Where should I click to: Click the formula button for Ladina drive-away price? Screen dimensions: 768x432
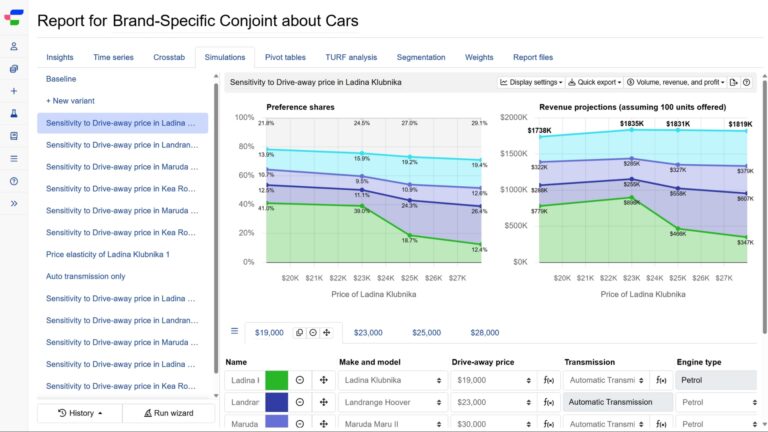click(548, 380)
